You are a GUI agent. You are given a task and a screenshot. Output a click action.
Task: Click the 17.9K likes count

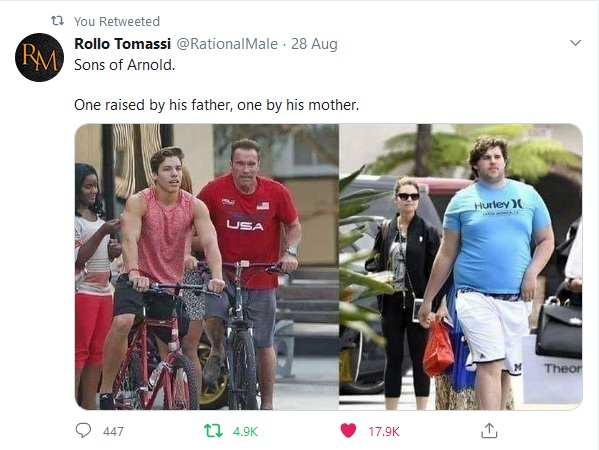pos(384,432)
